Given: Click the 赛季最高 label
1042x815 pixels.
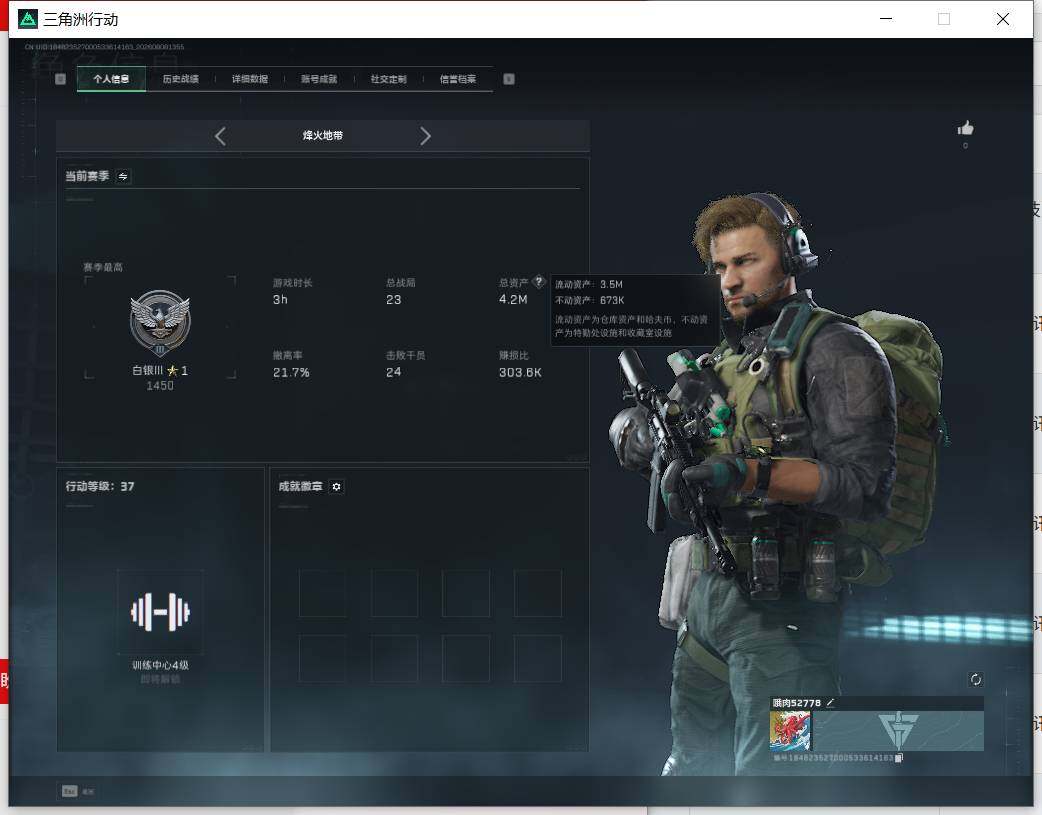Looking at the screenshot, I should [103, 267].
